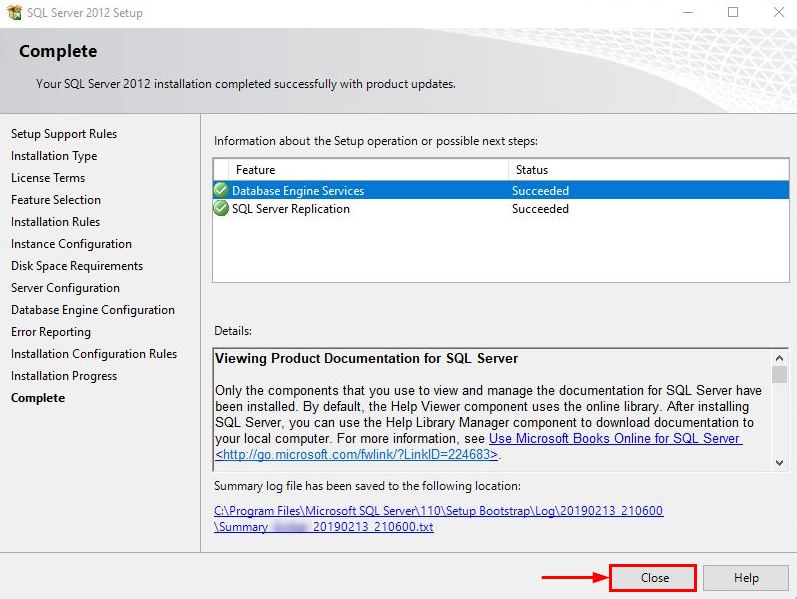Click Instance Configuration step
Image resolution: width=797 pixels, height=599 pixels.
[x=71, y=244]
